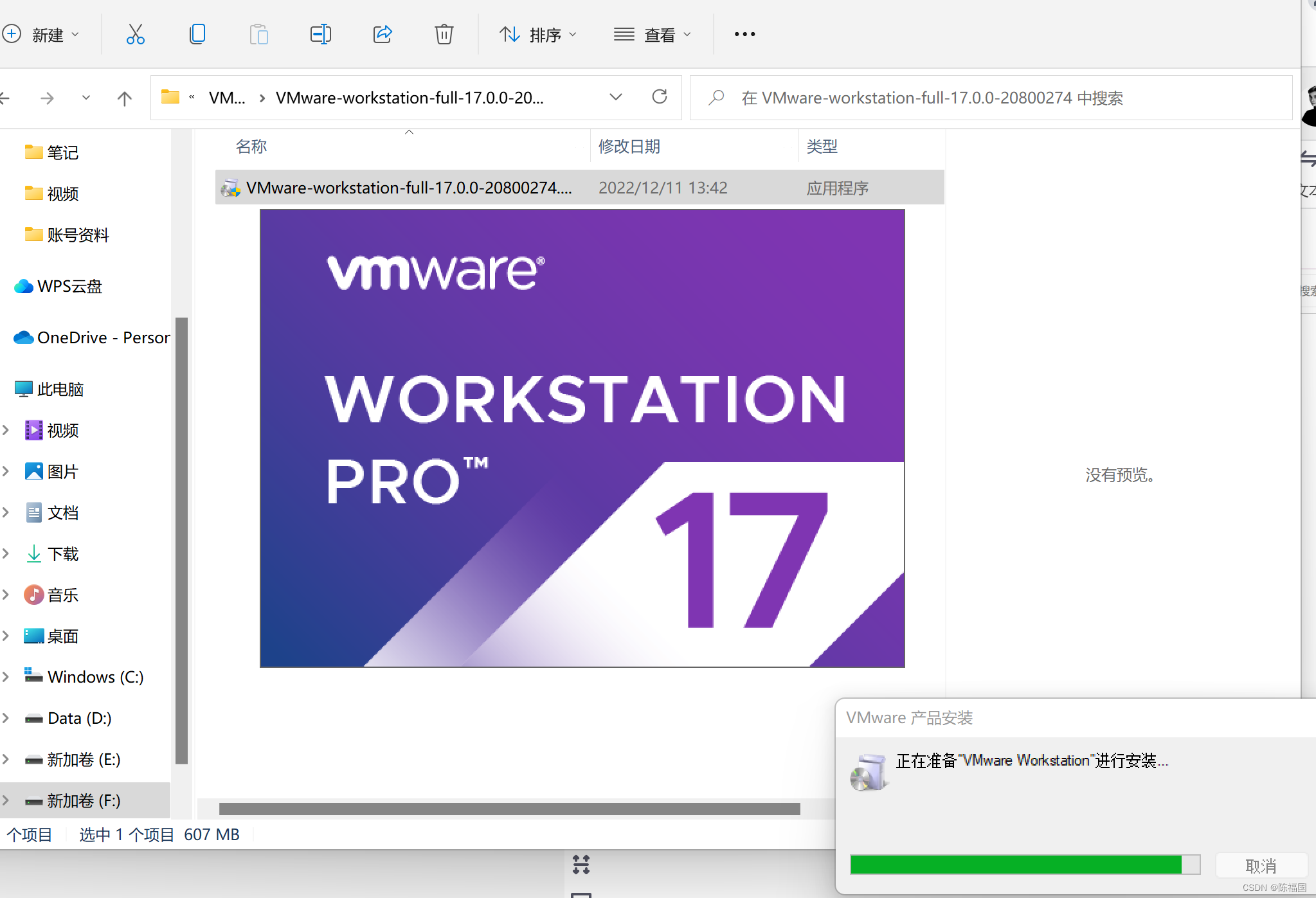
Task: Go up one folder level
Action: (x=125, y=98)
